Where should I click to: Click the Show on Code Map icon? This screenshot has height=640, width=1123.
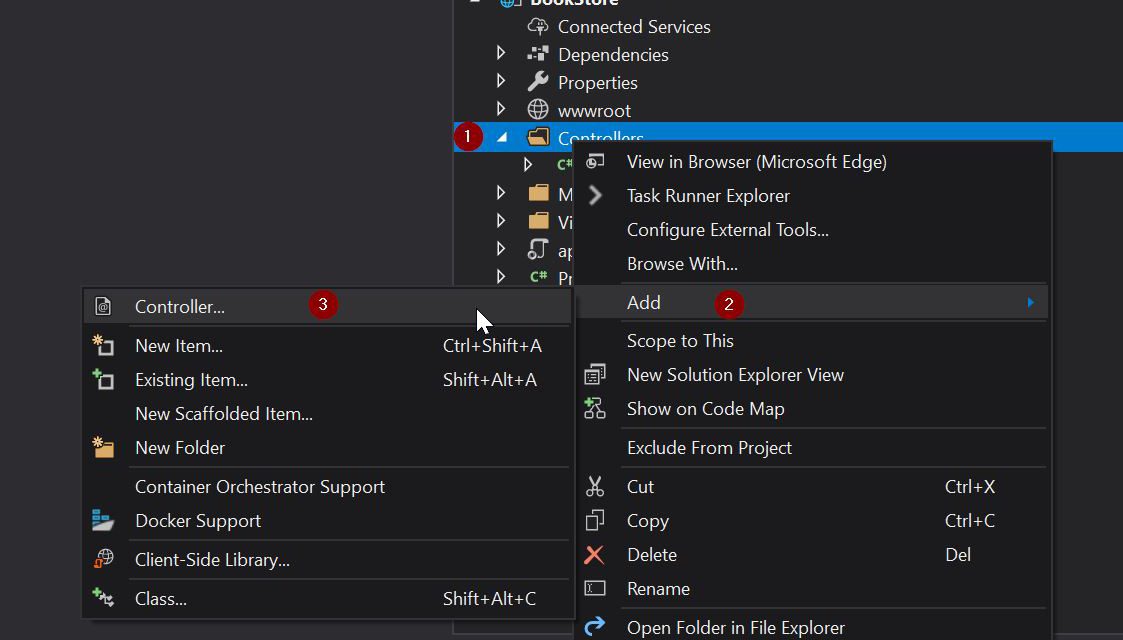point(595,409)
